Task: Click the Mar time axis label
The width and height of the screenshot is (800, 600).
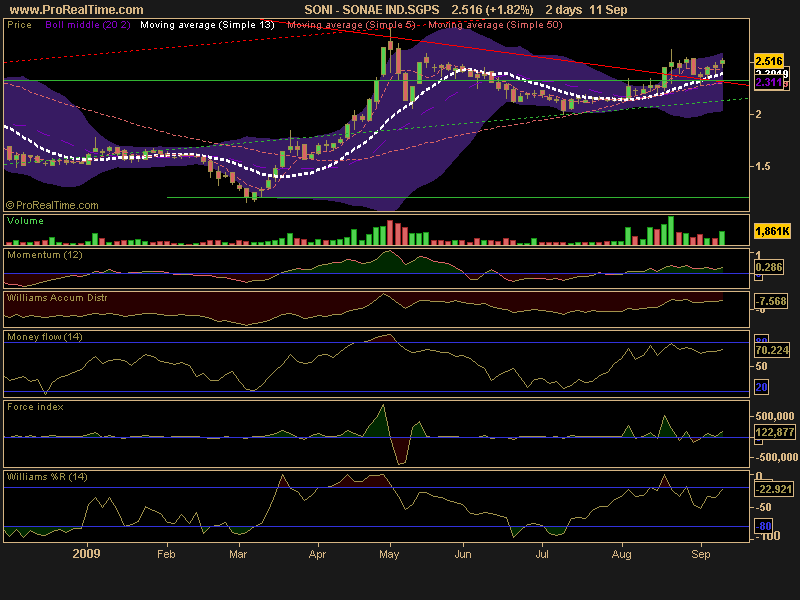Action: (238, 554)
